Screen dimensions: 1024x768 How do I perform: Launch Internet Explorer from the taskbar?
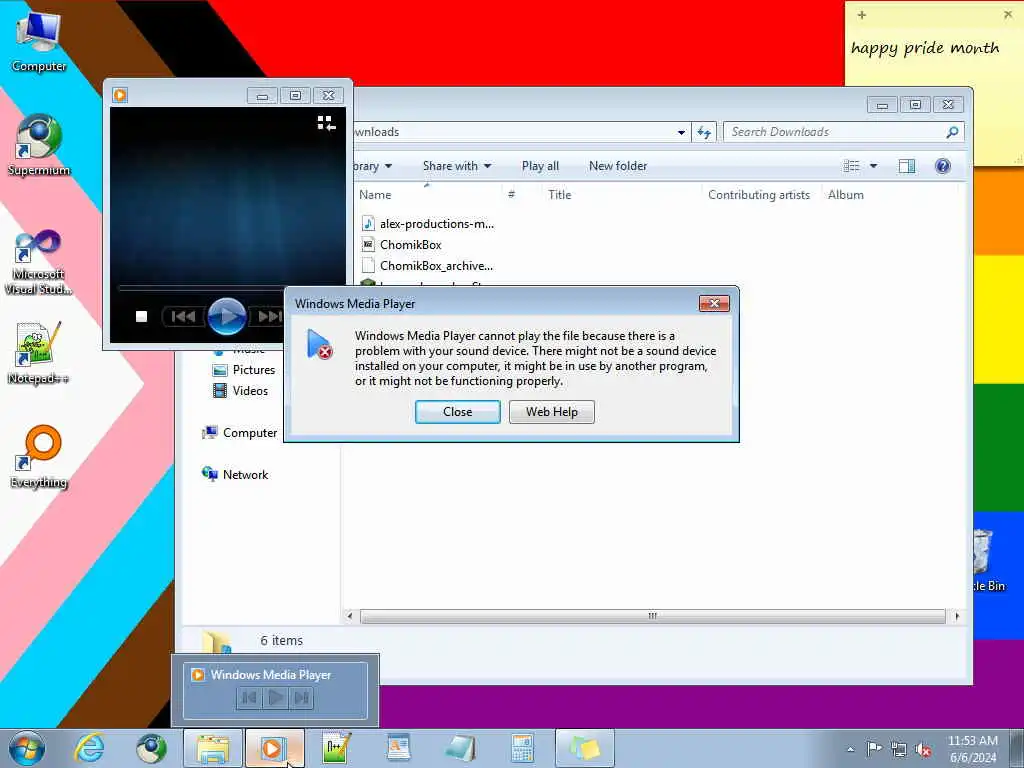tap(89, 748)
